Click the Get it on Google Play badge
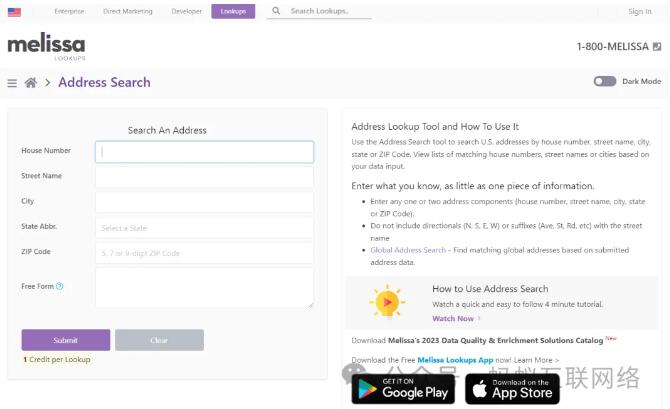This screenshot has width=670, height=409. click(403, 388)
